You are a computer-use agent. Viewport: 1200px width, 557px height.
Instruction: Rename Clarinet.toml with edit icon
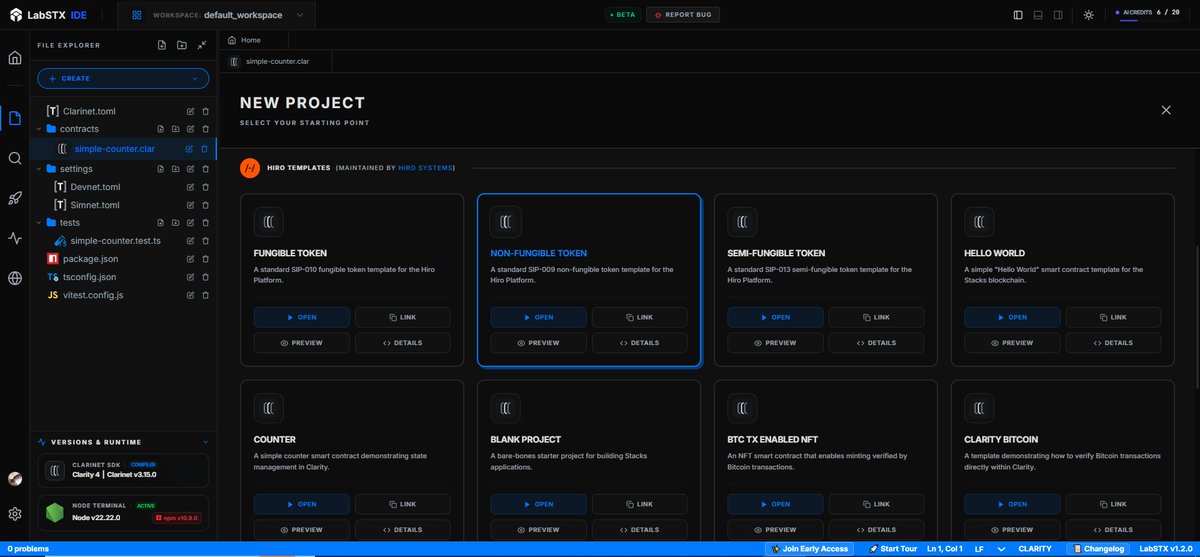point(190,111)
